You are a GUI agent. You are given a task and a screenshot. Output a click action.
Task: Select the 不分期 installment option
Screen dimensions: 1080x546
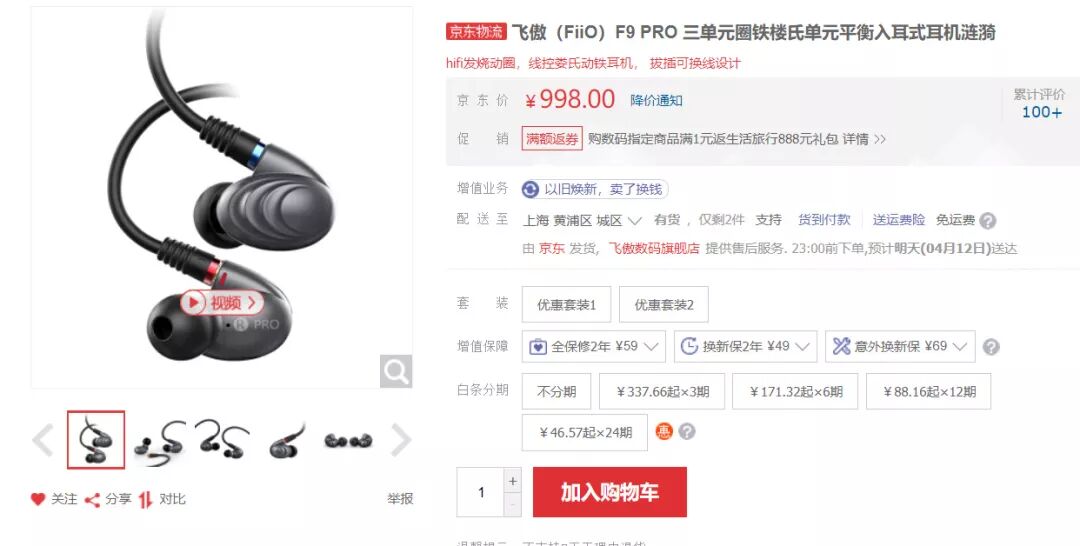tap(556, 392)
